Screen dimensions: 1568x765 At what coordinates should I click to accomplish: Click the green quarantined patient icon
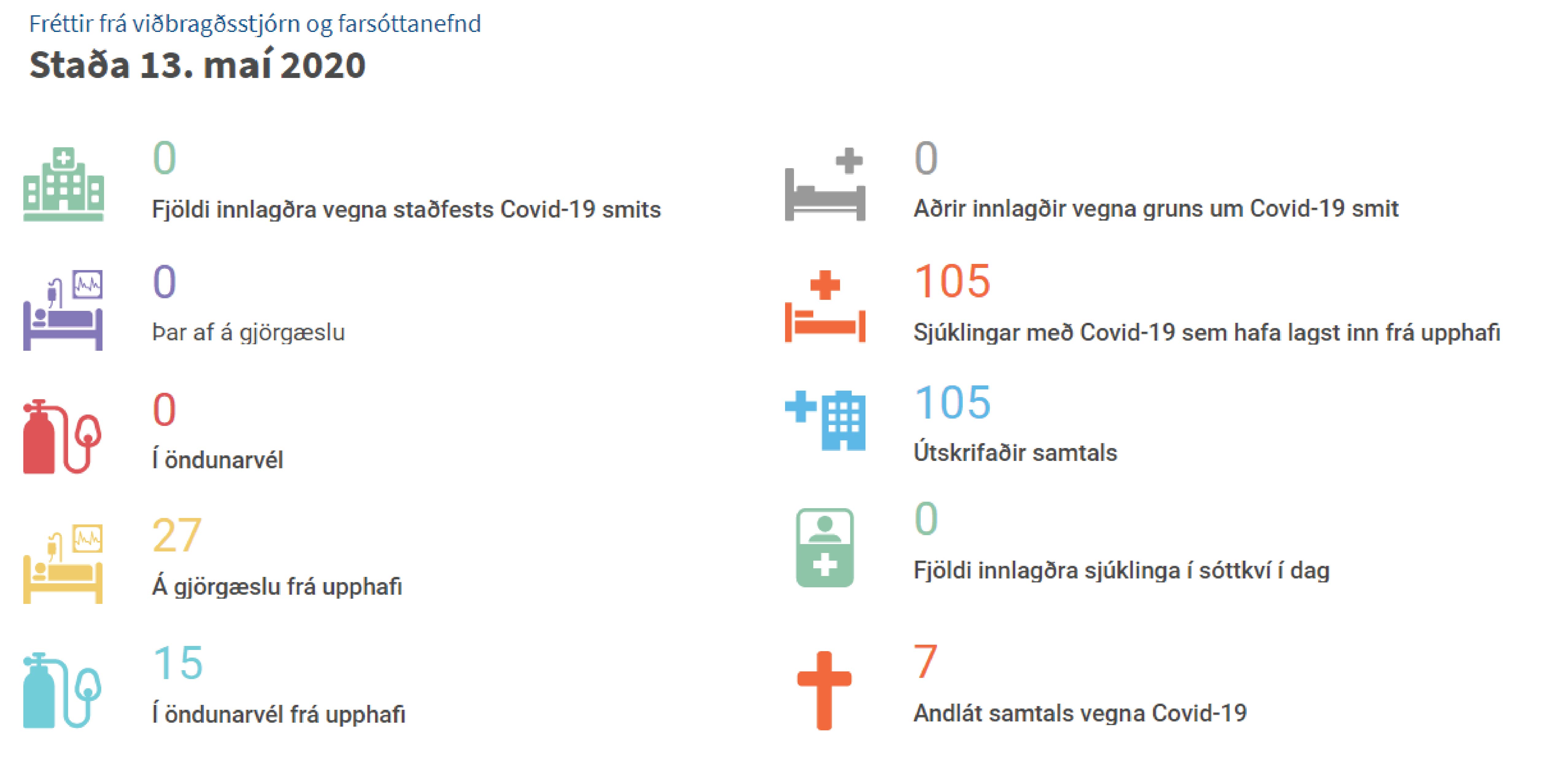point(825,547)
